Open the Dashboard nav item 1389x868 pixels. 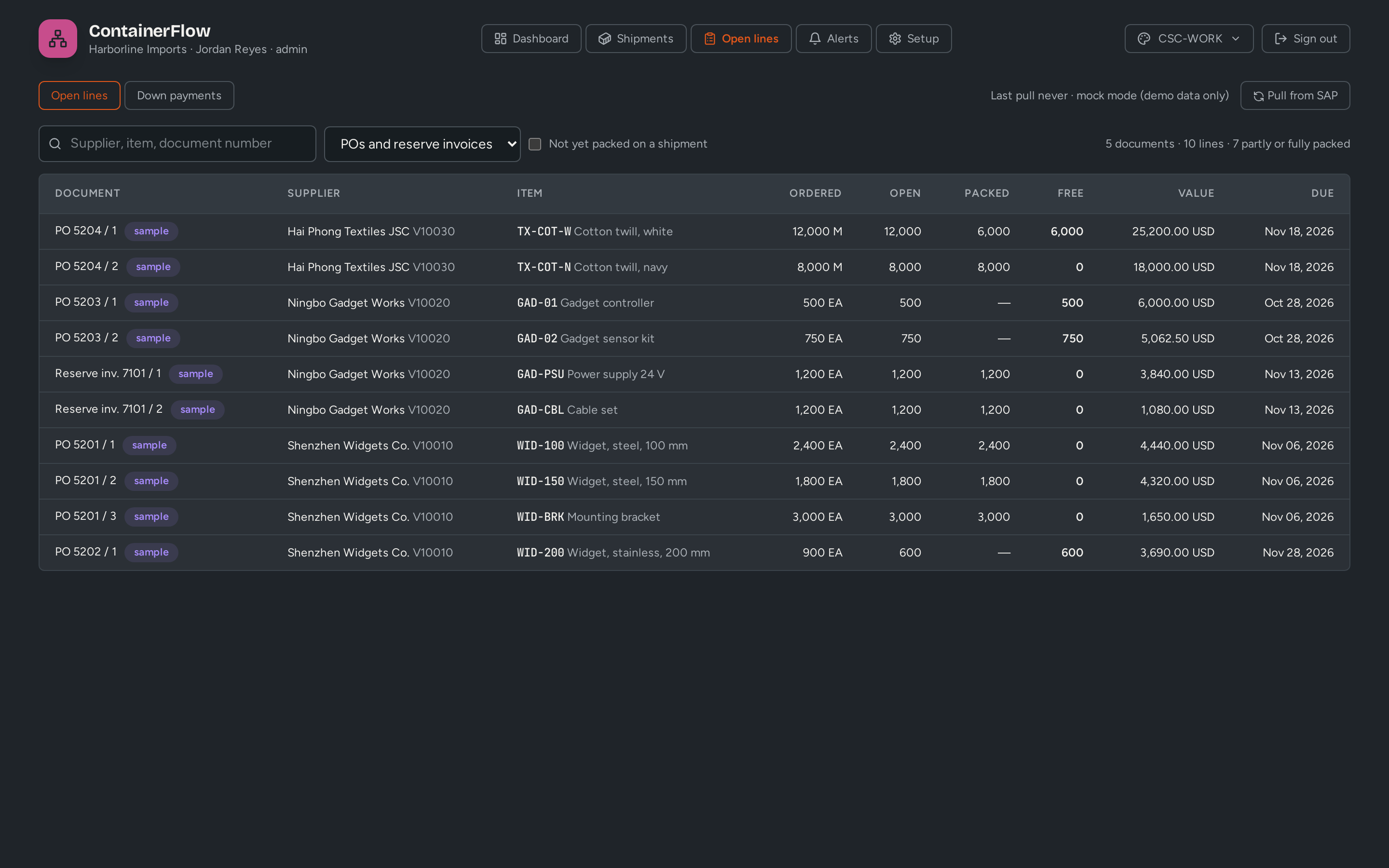point(531,39)
